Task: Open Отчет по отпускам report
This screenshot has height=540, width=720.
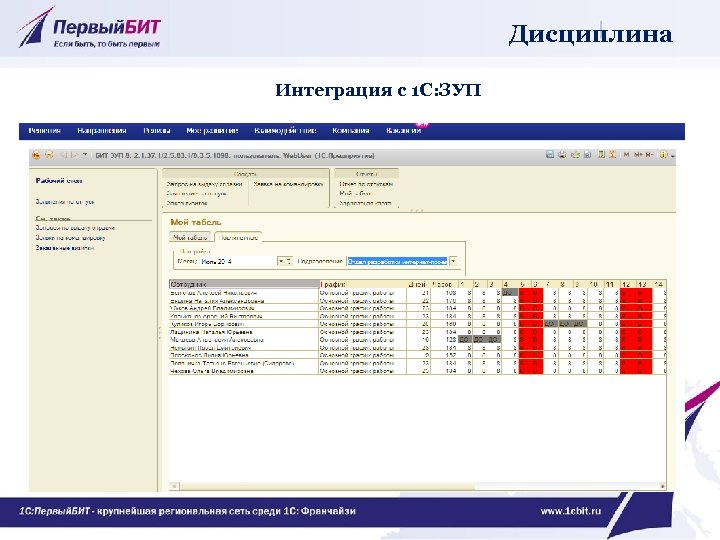Action: 366,184
